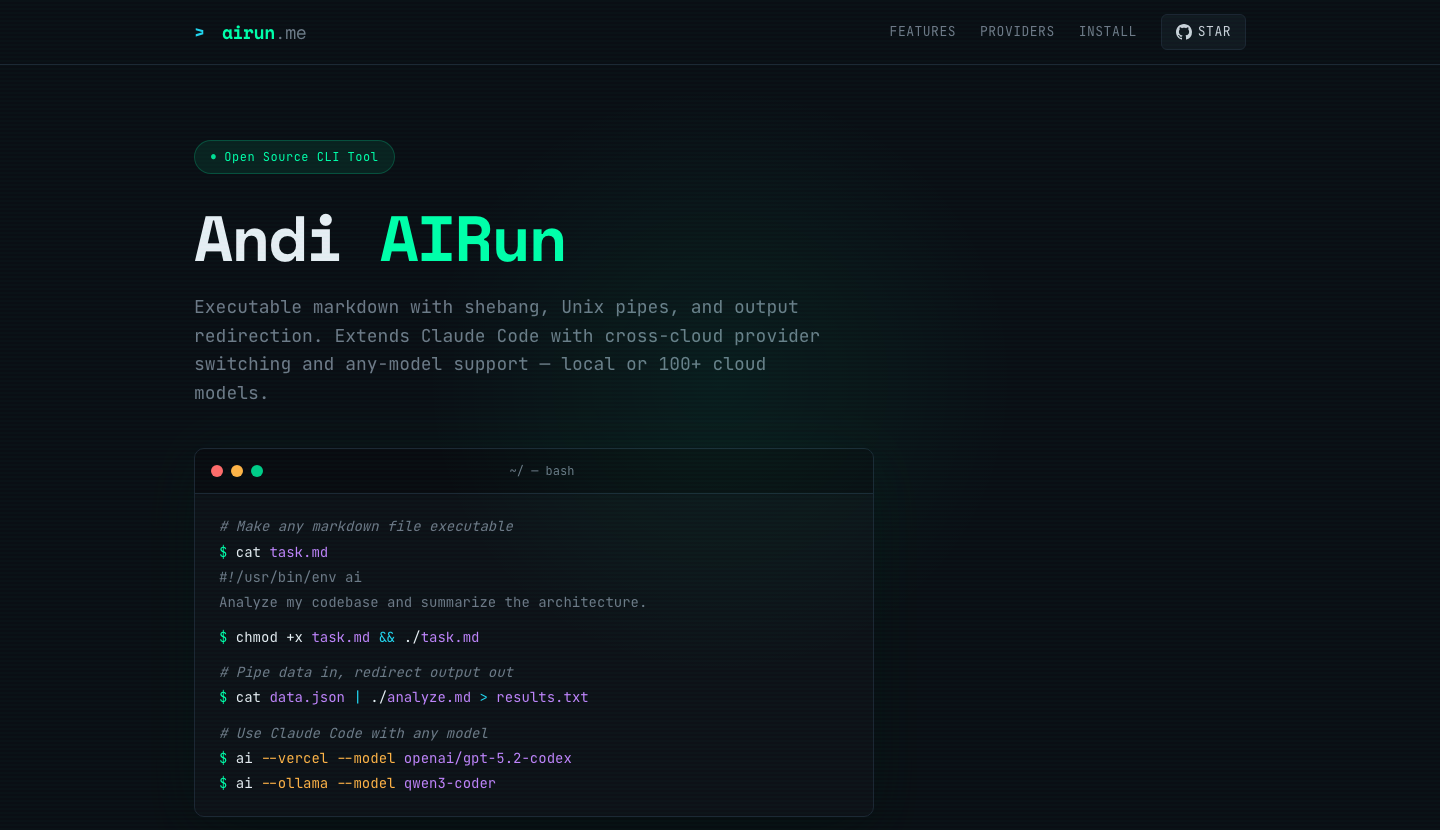
Task: Click the terminal prompt arrow in the logo
Action: pyautogui.click(x=200, y=32)
